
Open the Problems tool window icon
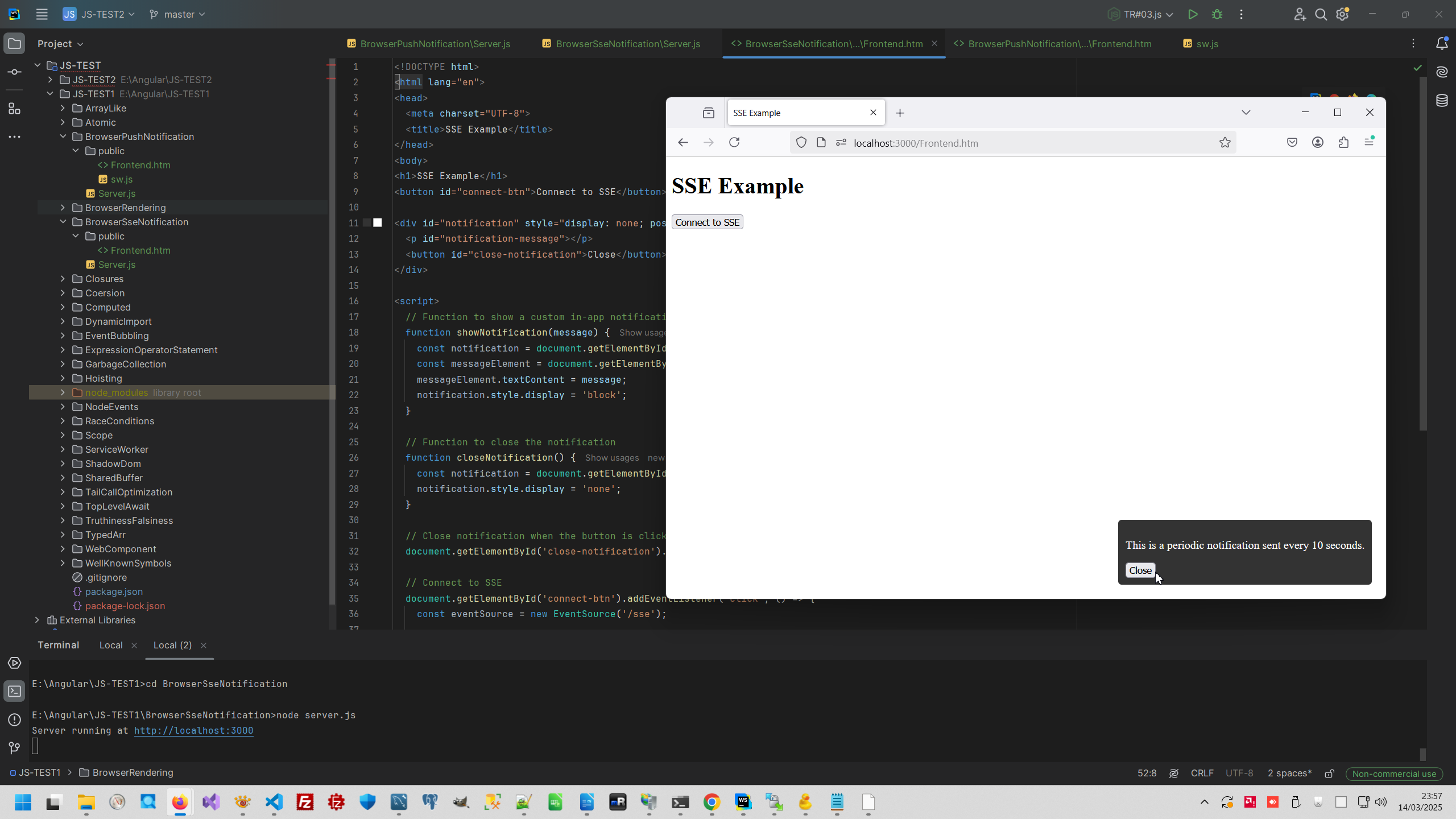14,719
